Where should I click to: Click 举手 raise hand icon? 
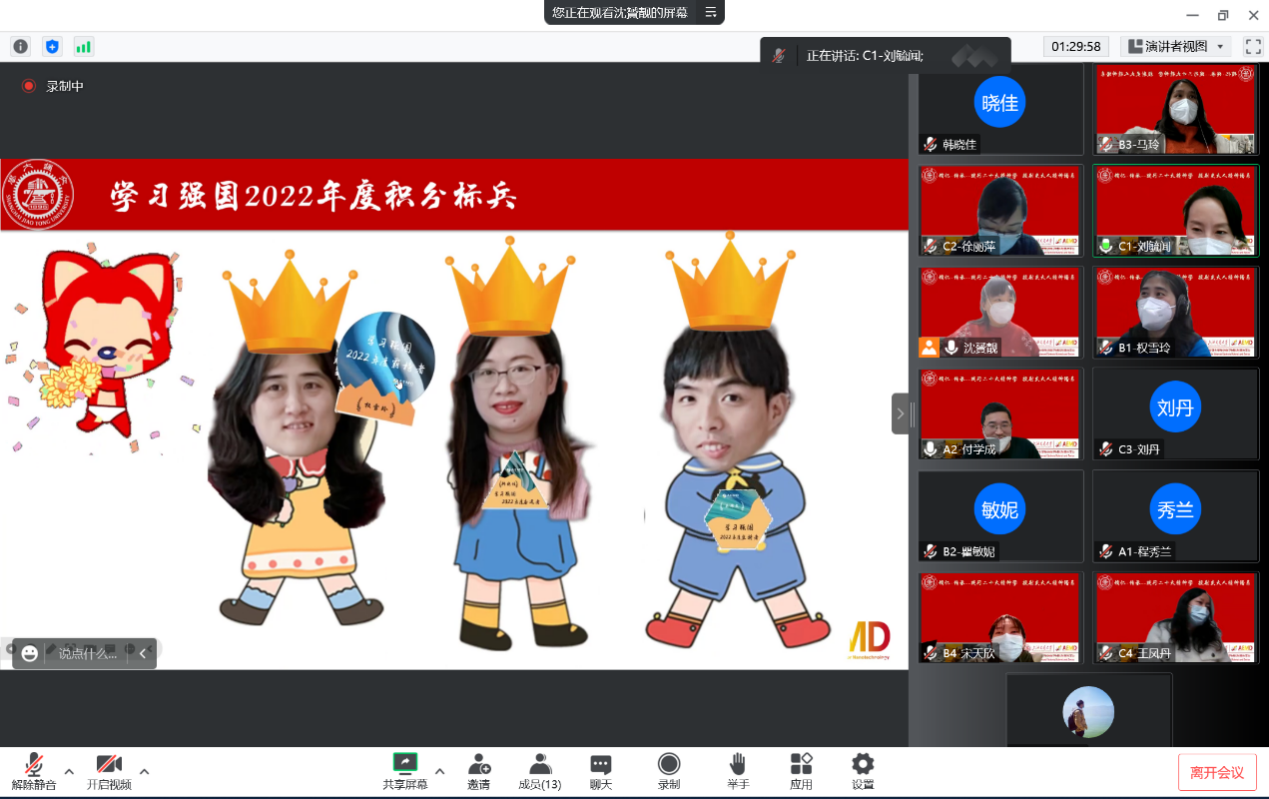click(737, 771)
